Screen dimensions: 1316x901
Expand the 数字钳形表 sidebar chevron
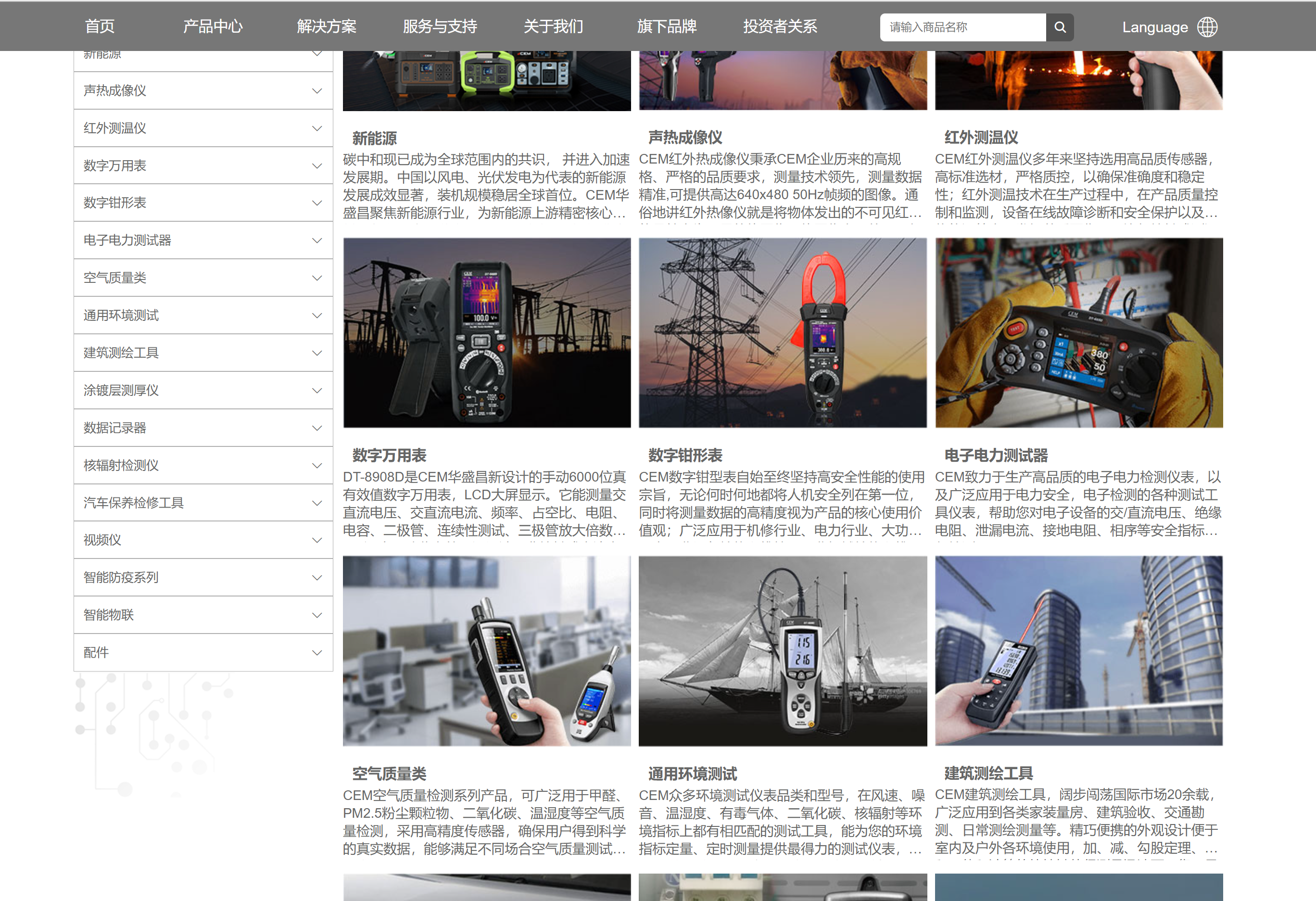tap(317, 203)
